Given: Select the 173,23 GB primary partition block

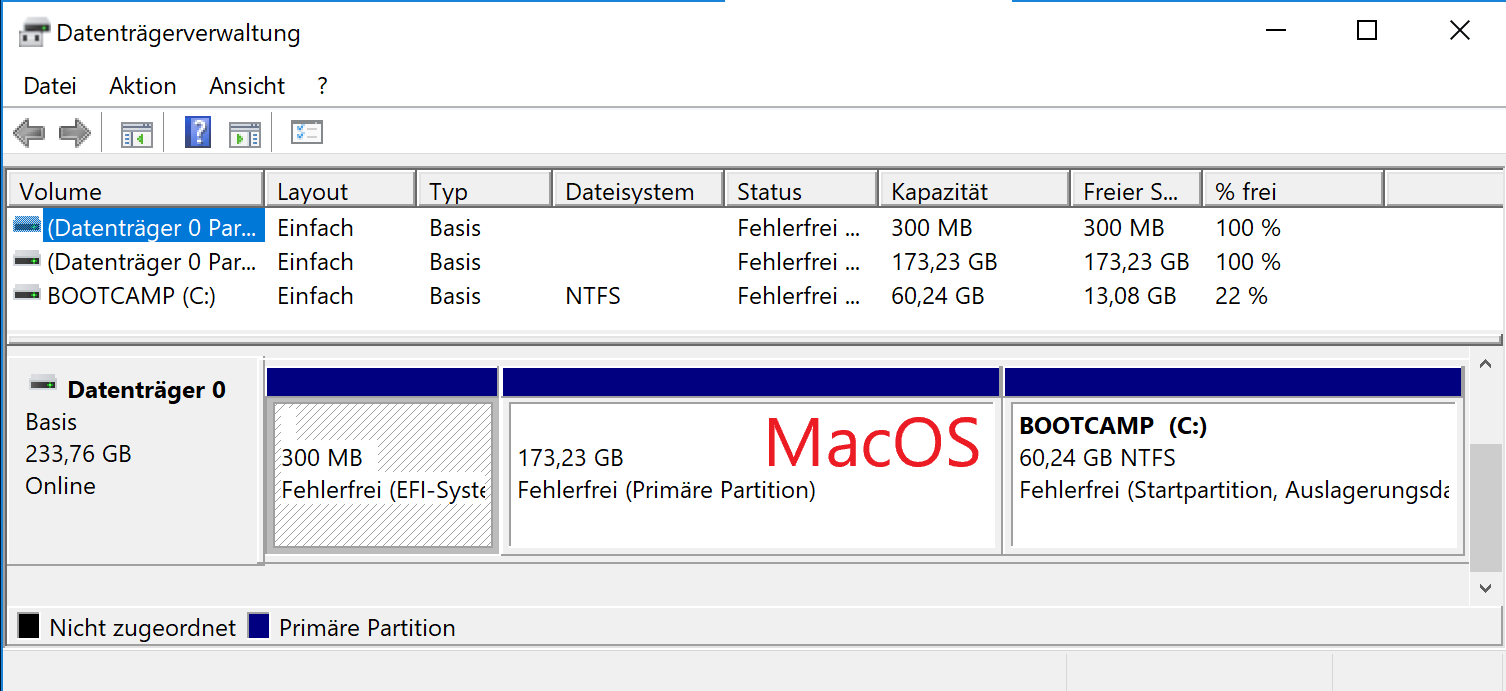Looking at the screenshot, I should point(751,475).
